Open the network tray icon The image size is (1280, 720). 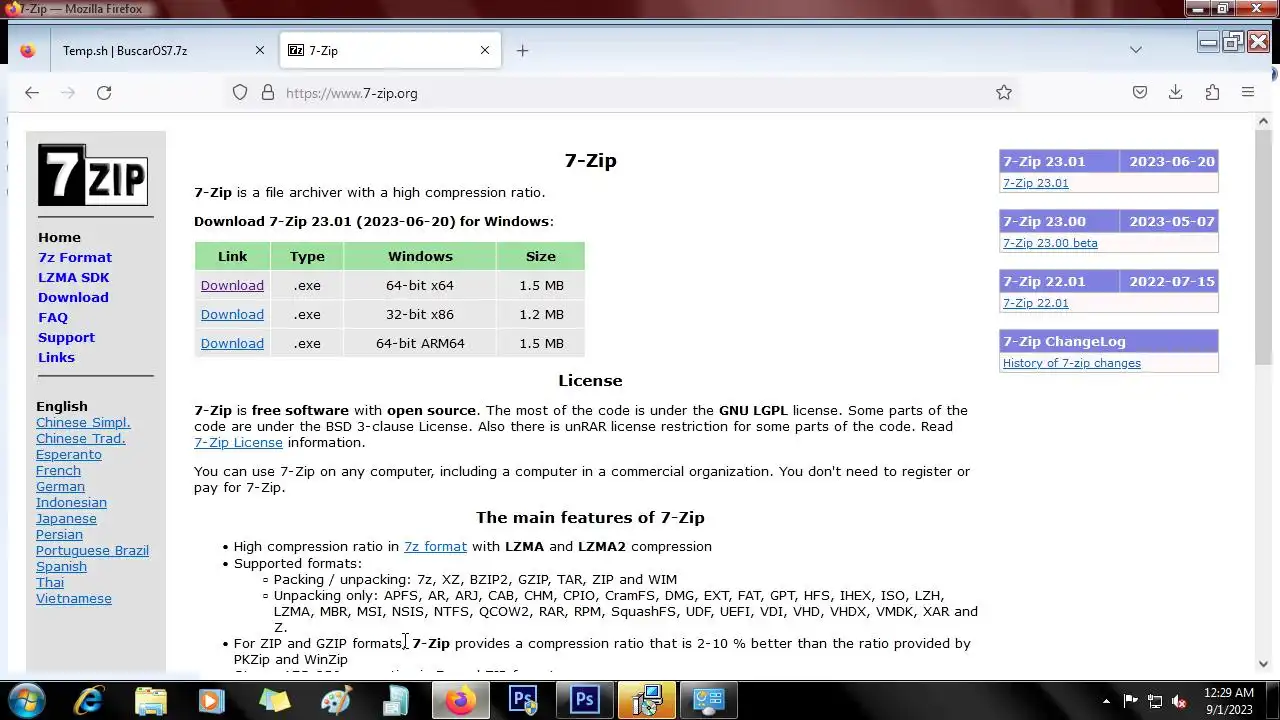tap(1155, 701)
